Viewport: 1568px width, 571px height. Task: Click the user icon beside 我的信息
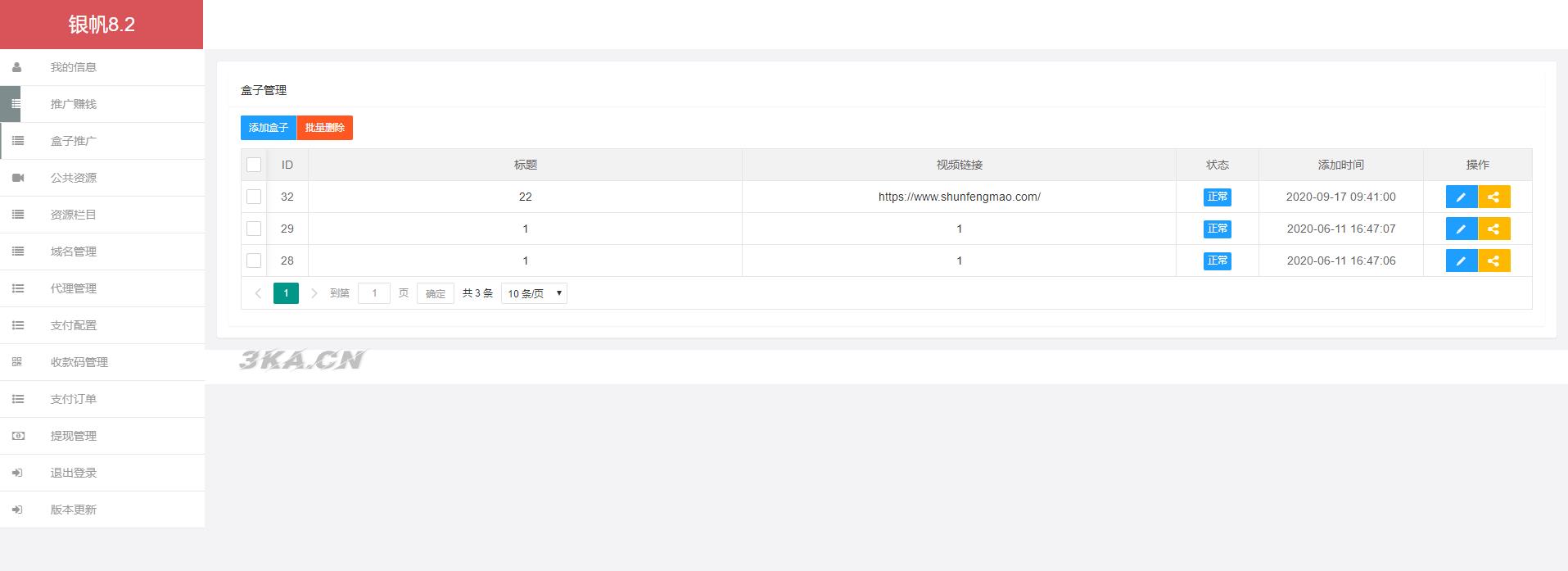(x=17, y=67)
